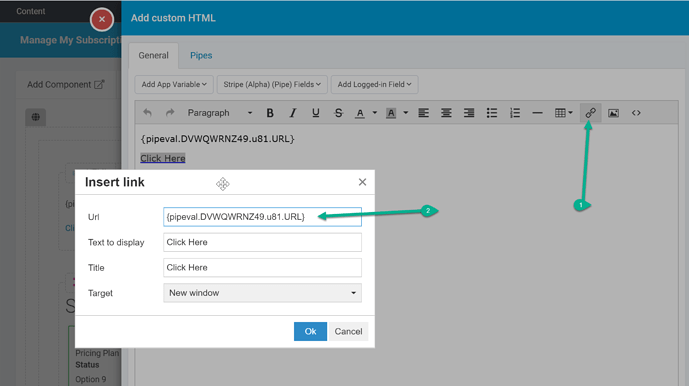The height and width of the screenshot is (386, 689).
Task: Undo the last edit in the toolbar
Action: (147, 113)
